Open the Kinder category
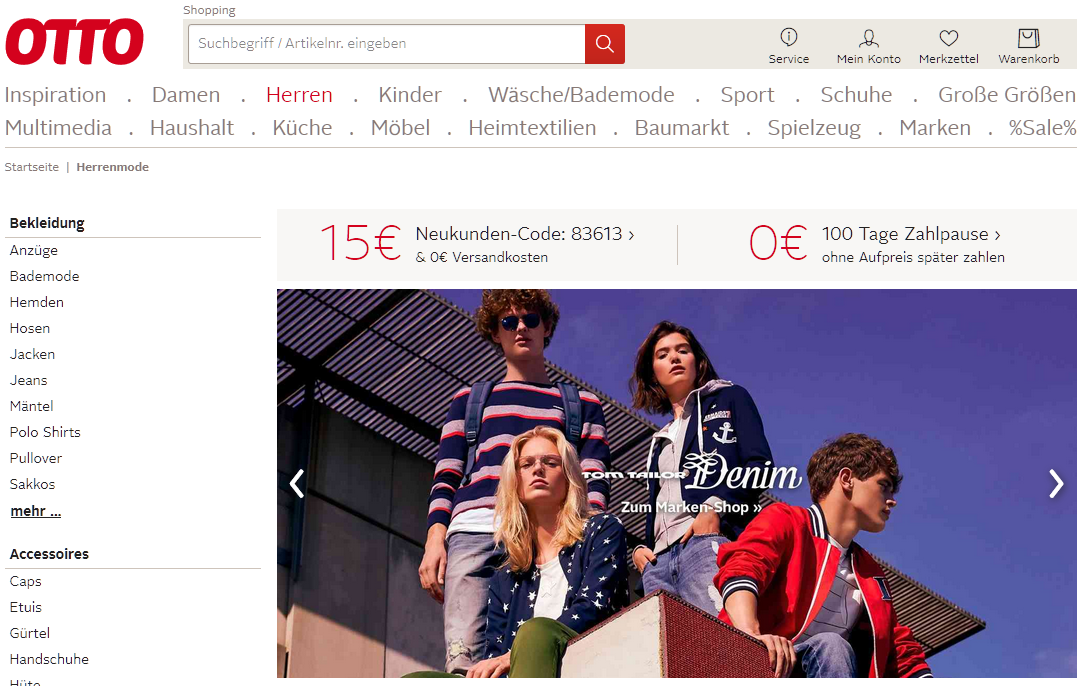 coord(409,94)
